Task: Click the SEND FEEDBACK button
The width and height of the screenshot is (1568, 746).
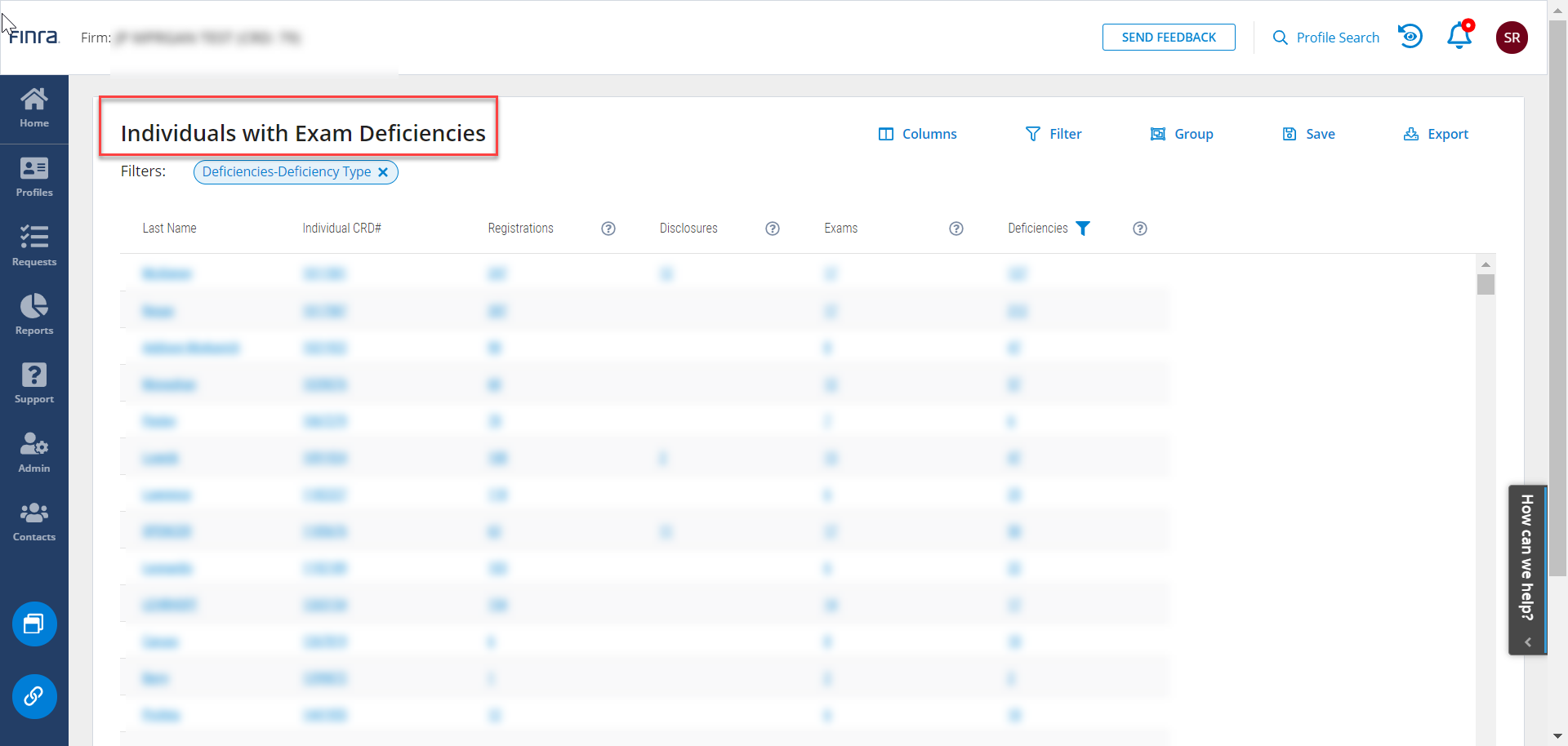Action: click(x=1169, y=38)
